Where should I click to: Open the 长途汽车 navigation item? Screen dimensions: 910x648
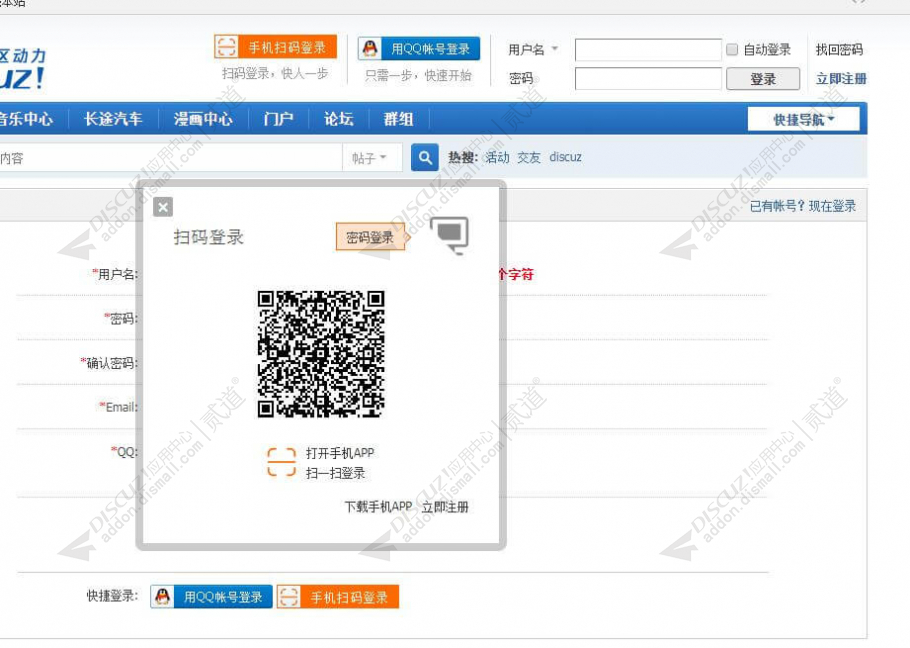click(113, 119)
